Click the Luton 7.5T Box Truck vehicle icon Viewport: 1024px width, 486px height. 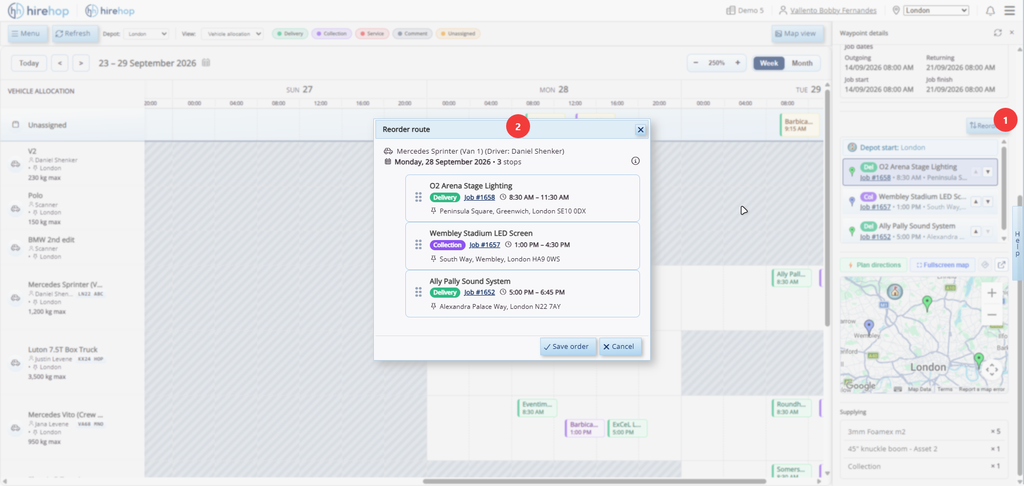pyautogui.click(x=15, y=363)
